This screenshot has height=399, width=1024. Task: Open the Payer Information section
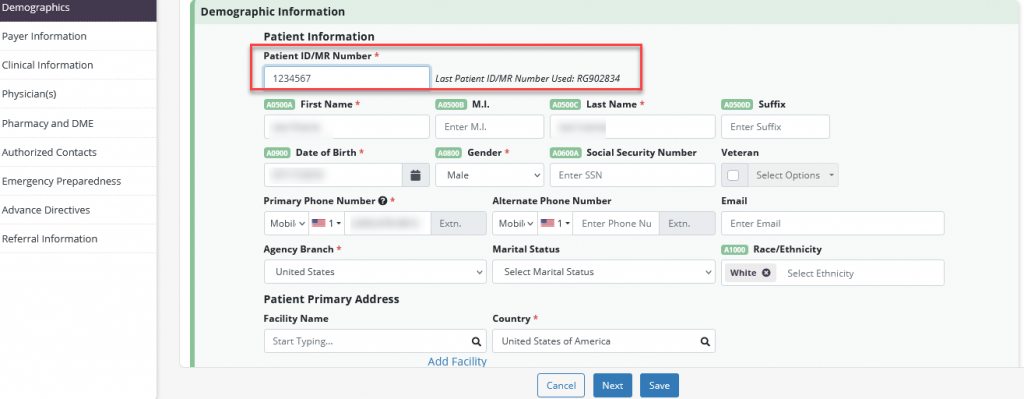pyautogui.click(x=44, y=37)
